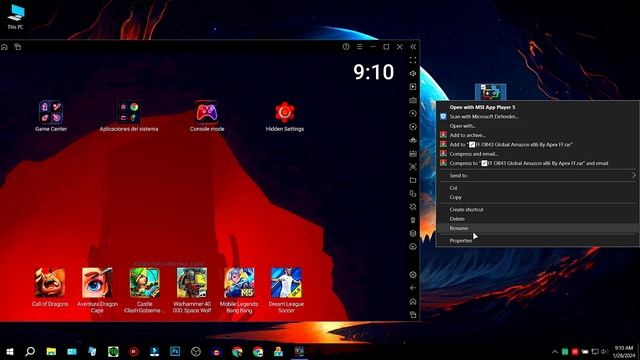The image size is (640, 360).
Task: Open the folder icon in emulator sidebar
Action: pos(413,180)
